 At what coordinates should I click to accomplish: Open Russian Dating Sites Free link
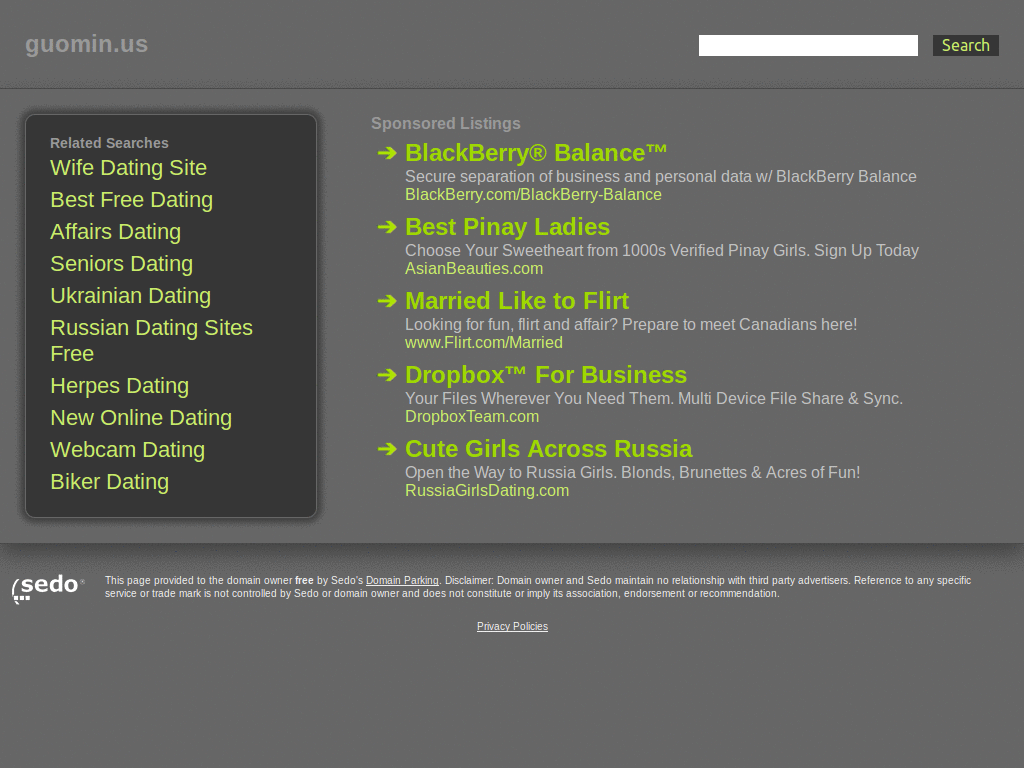pos(152,340)
